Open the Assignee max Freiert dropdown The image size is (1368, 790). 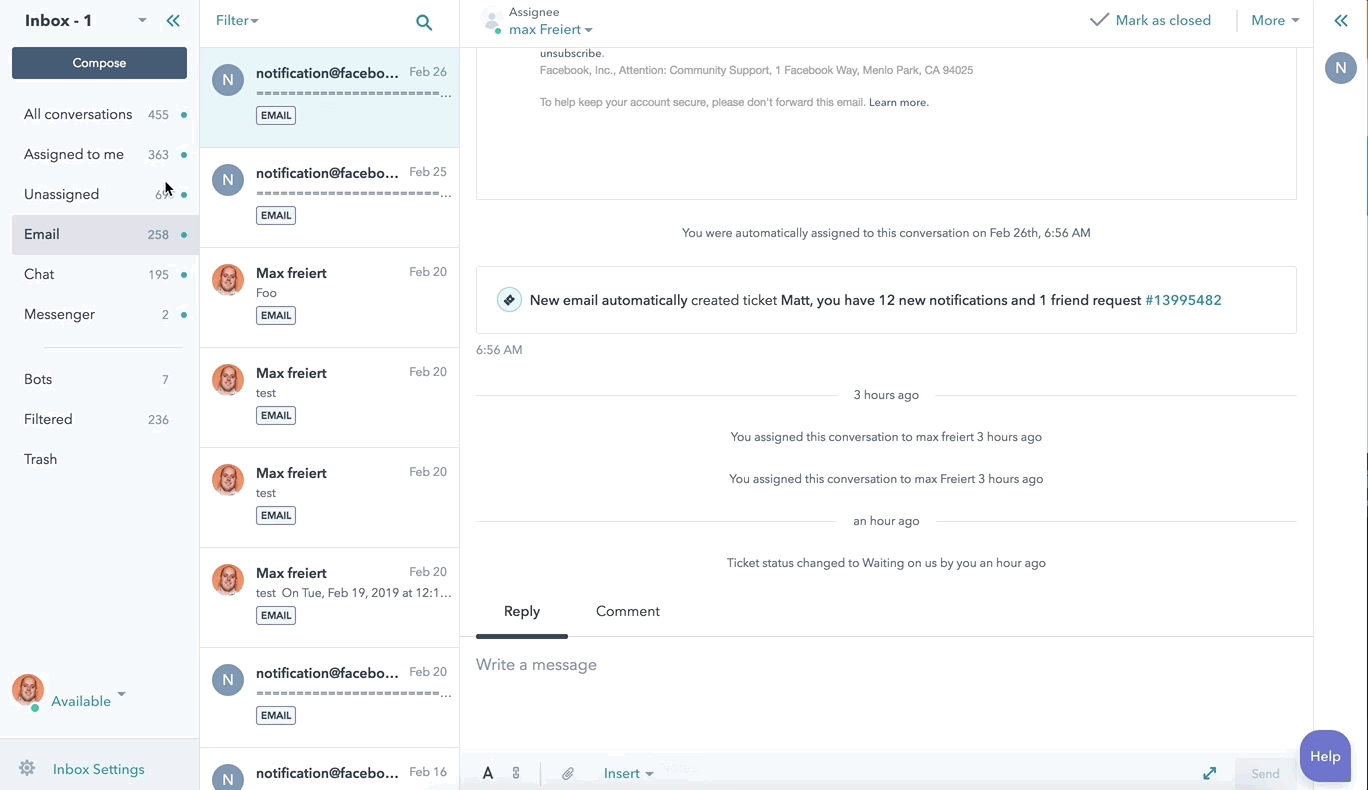[x=550, y=30]
